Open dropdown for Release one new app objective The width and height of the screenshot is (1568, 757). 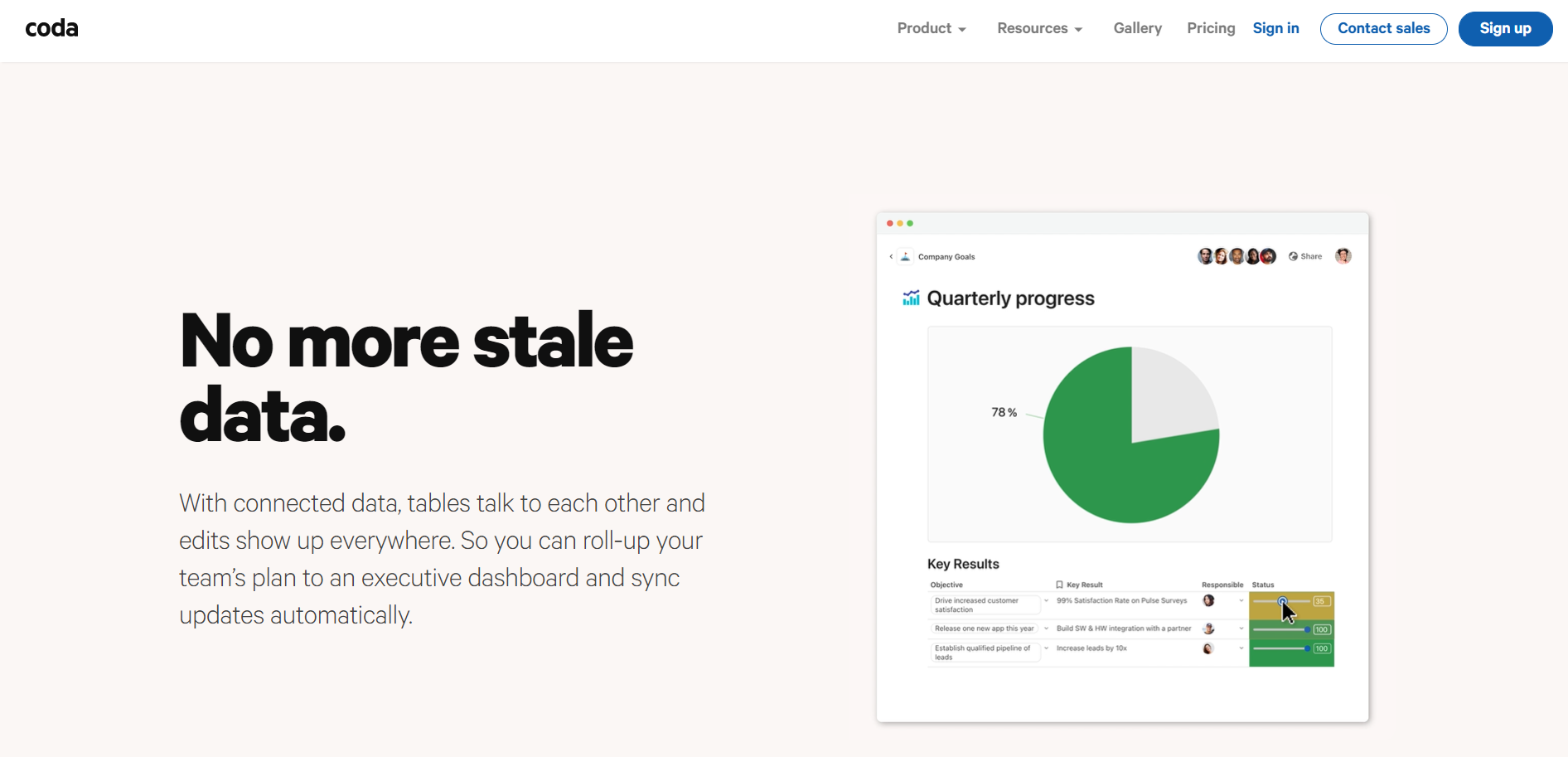point(1046,628)
